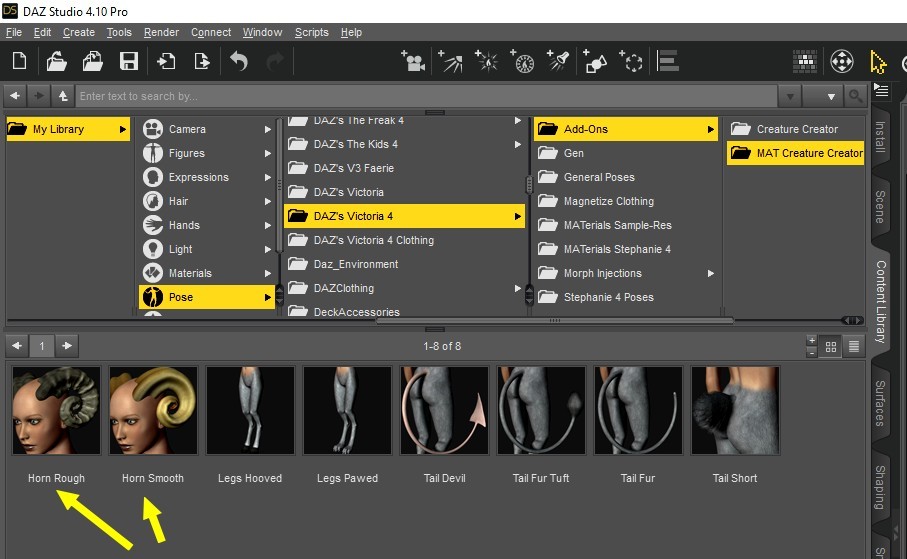Viewport: 907px width, 559px height.
Task: Open the Materials category
Action: click(x=207, y=273)
